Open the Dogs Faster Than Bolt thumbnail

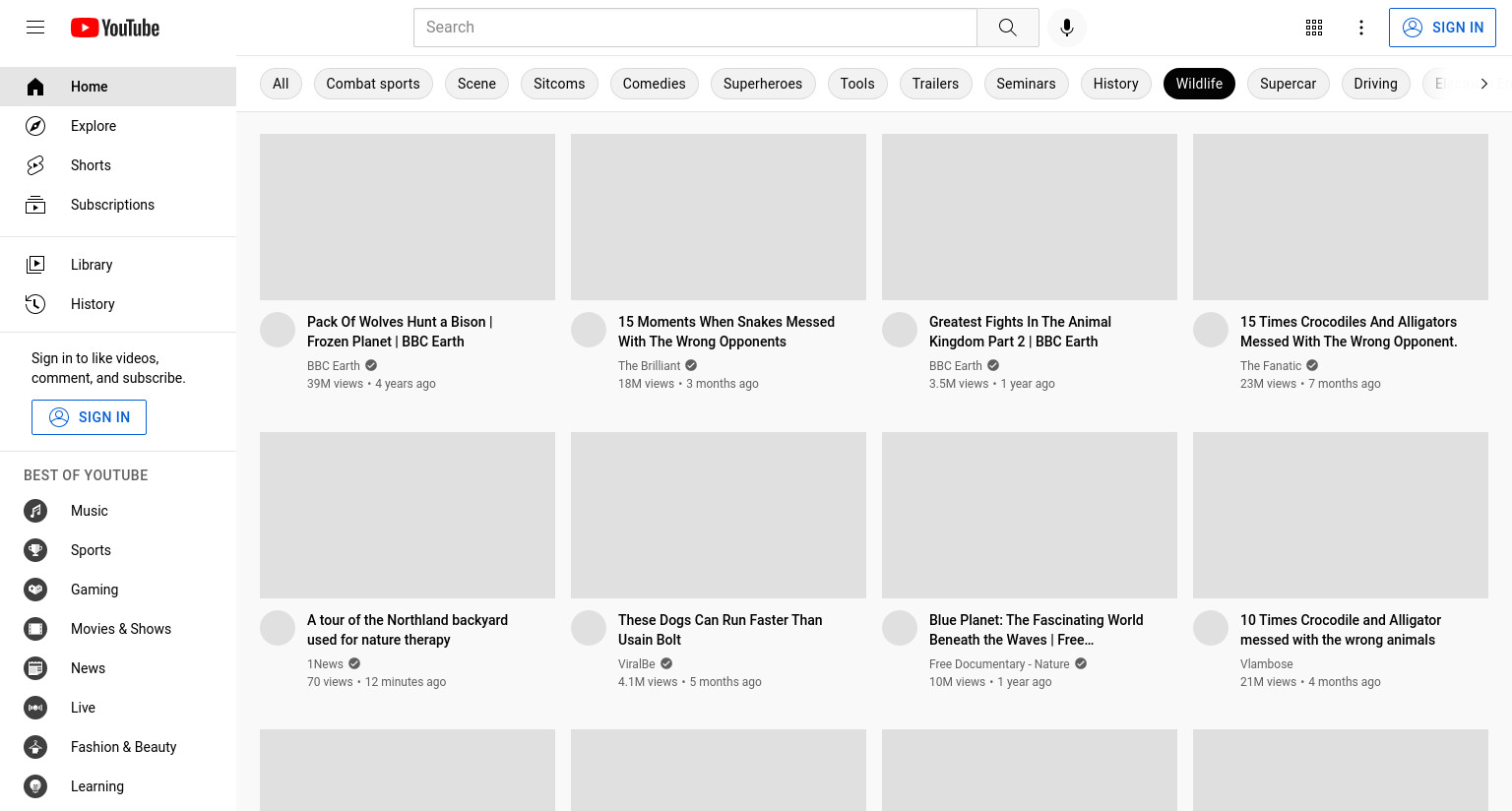719,515
